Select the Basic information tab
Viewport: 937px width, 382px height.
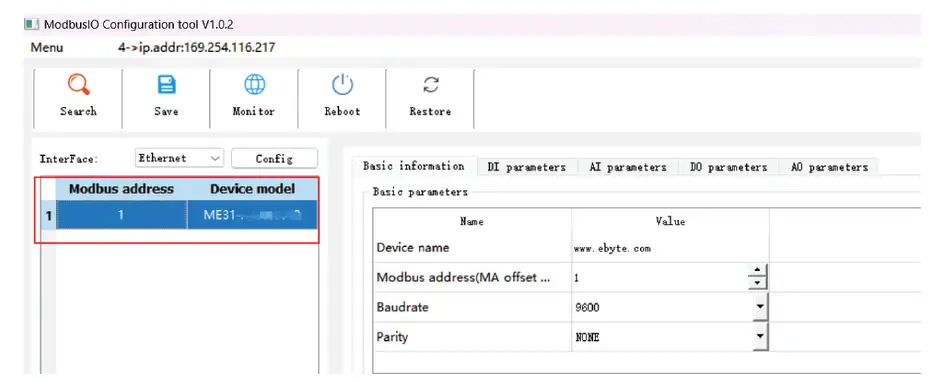[414, 166]
